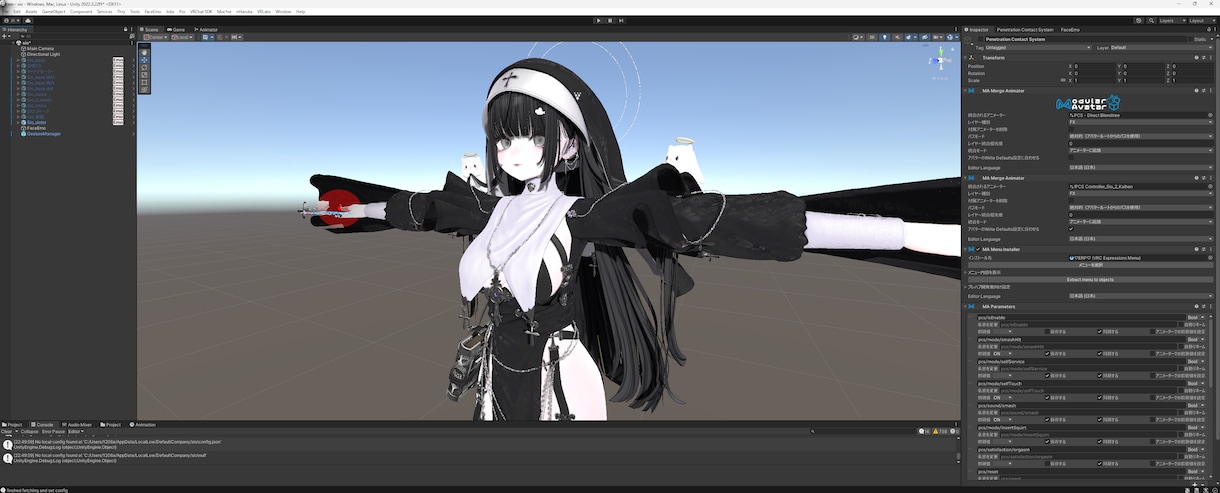Open Transform component help icon

(x=1197, y=57)
